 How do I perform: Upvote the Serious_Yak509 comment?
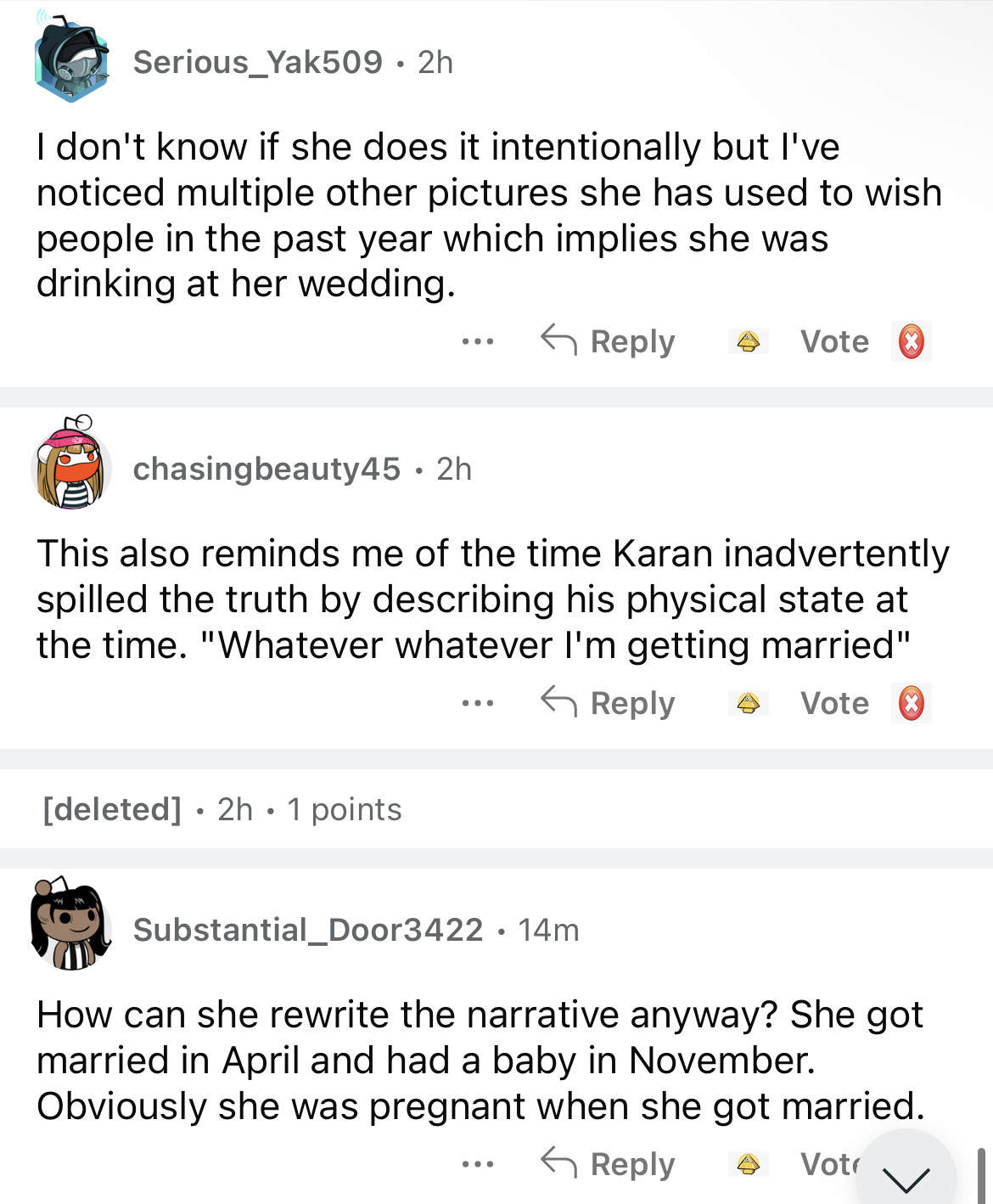pos(748,342)
